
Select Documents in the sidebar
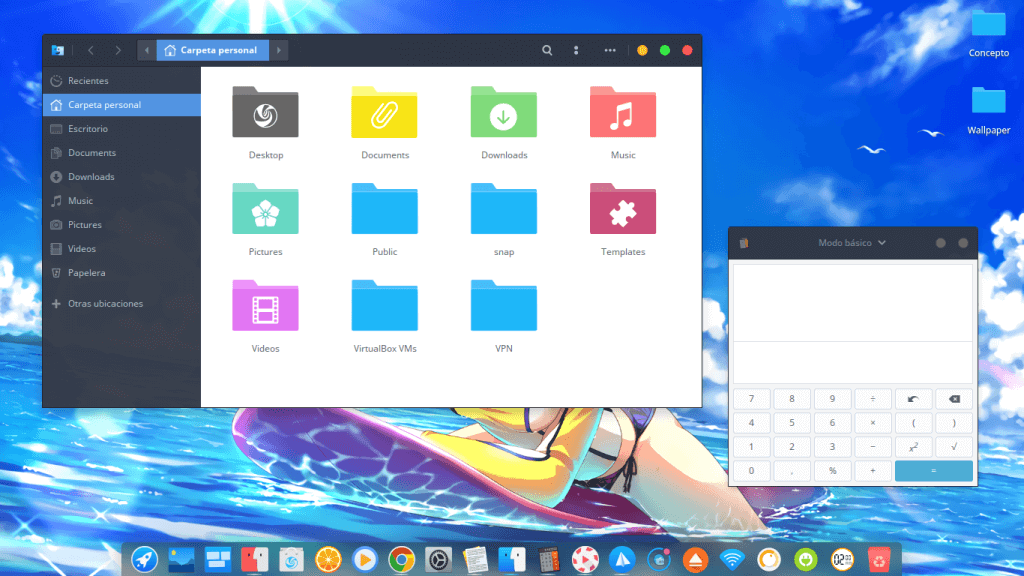pos(121,153)
